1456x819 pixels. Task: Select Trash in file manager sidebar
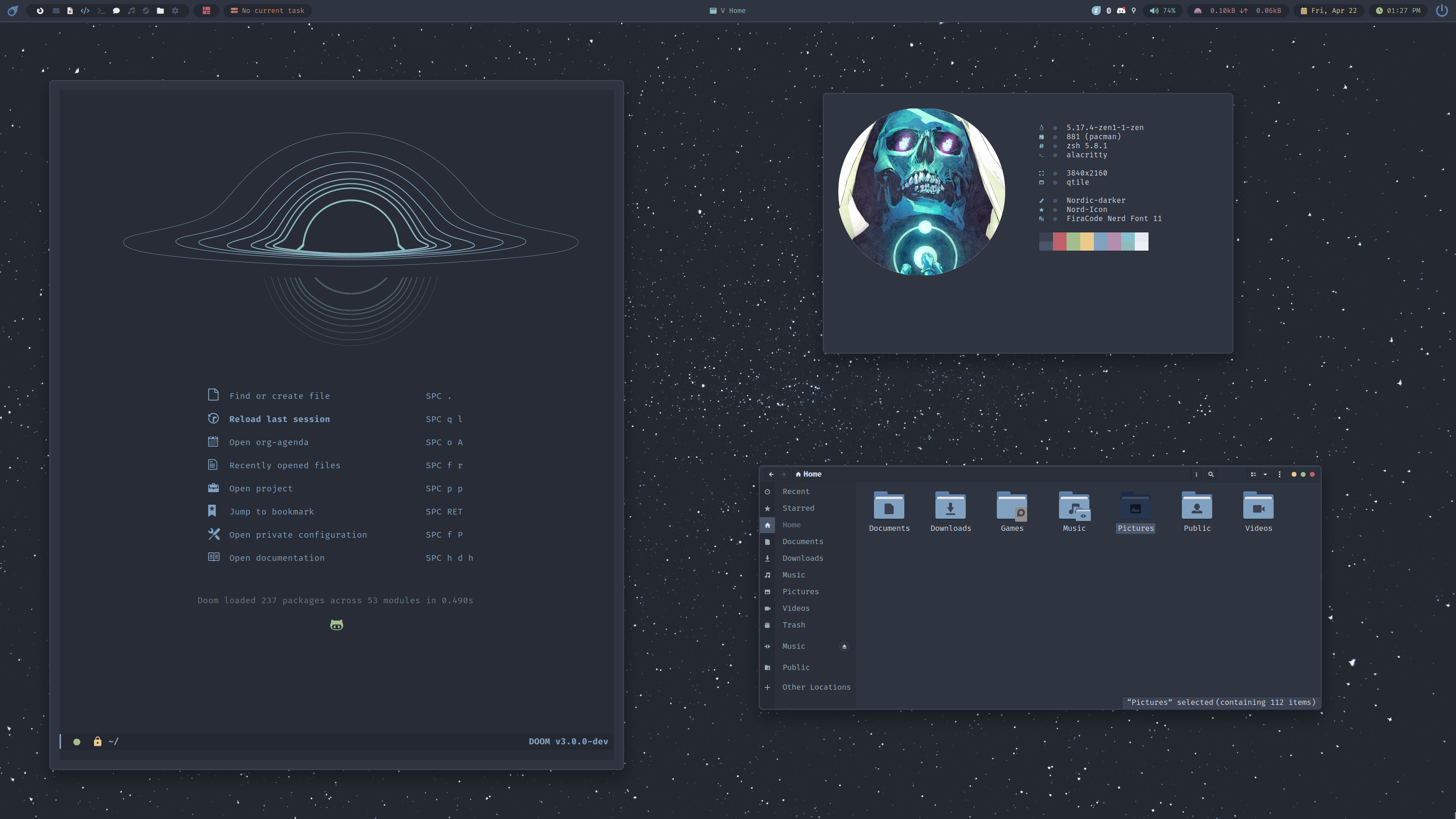tap(794, 624)
